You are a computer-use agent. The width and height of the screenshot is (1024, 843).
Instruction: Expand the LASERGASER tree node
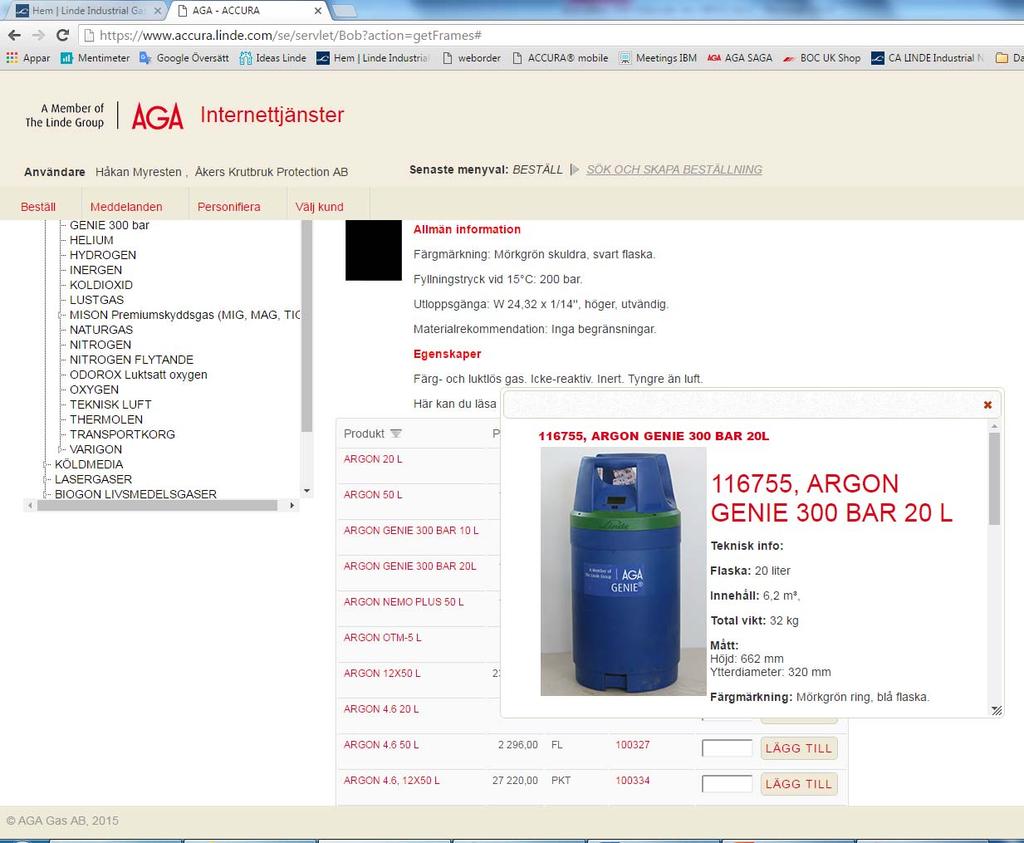coord(46,480)
